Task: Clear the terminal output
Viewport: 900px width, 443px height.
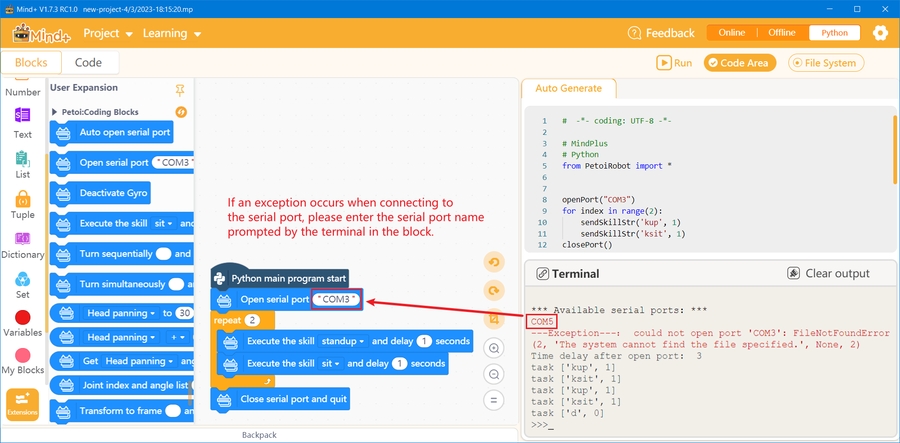Action: 828,273
